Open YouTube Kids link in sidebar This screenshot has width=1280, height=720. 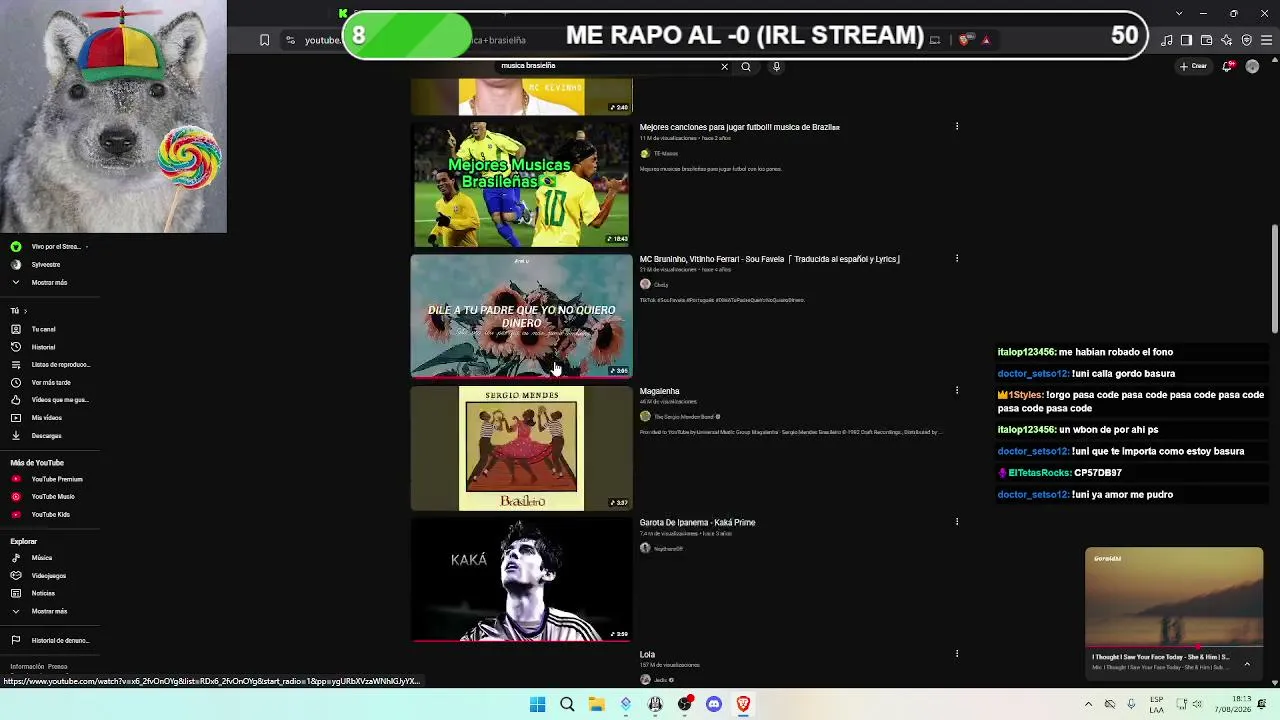(x=50, y=514)
